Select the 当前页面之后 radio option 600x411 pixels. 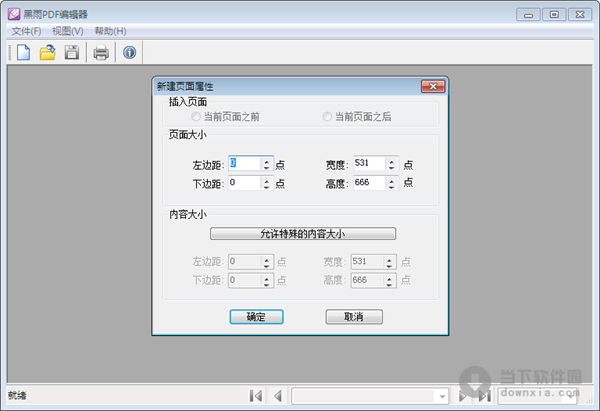[x=327, y=117]
